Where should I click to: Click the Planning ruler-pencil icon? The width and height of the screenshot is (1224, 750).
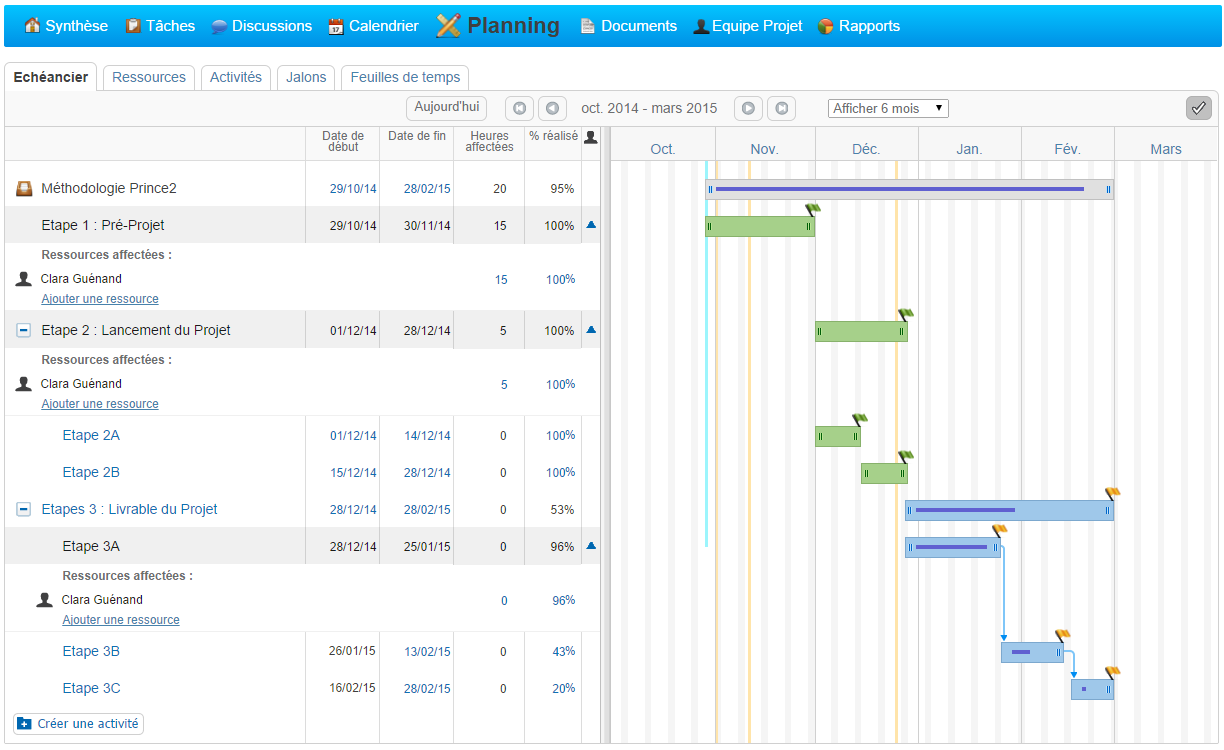[449, 26]
